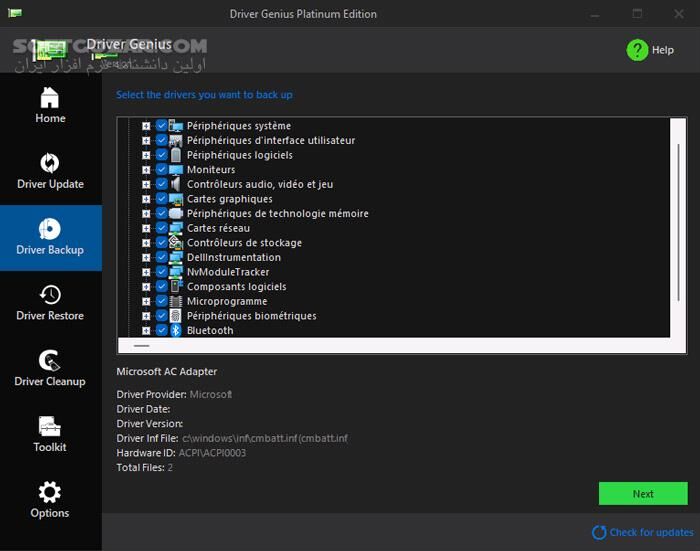
Task: Open the Help link text
Action: (662, 50)
